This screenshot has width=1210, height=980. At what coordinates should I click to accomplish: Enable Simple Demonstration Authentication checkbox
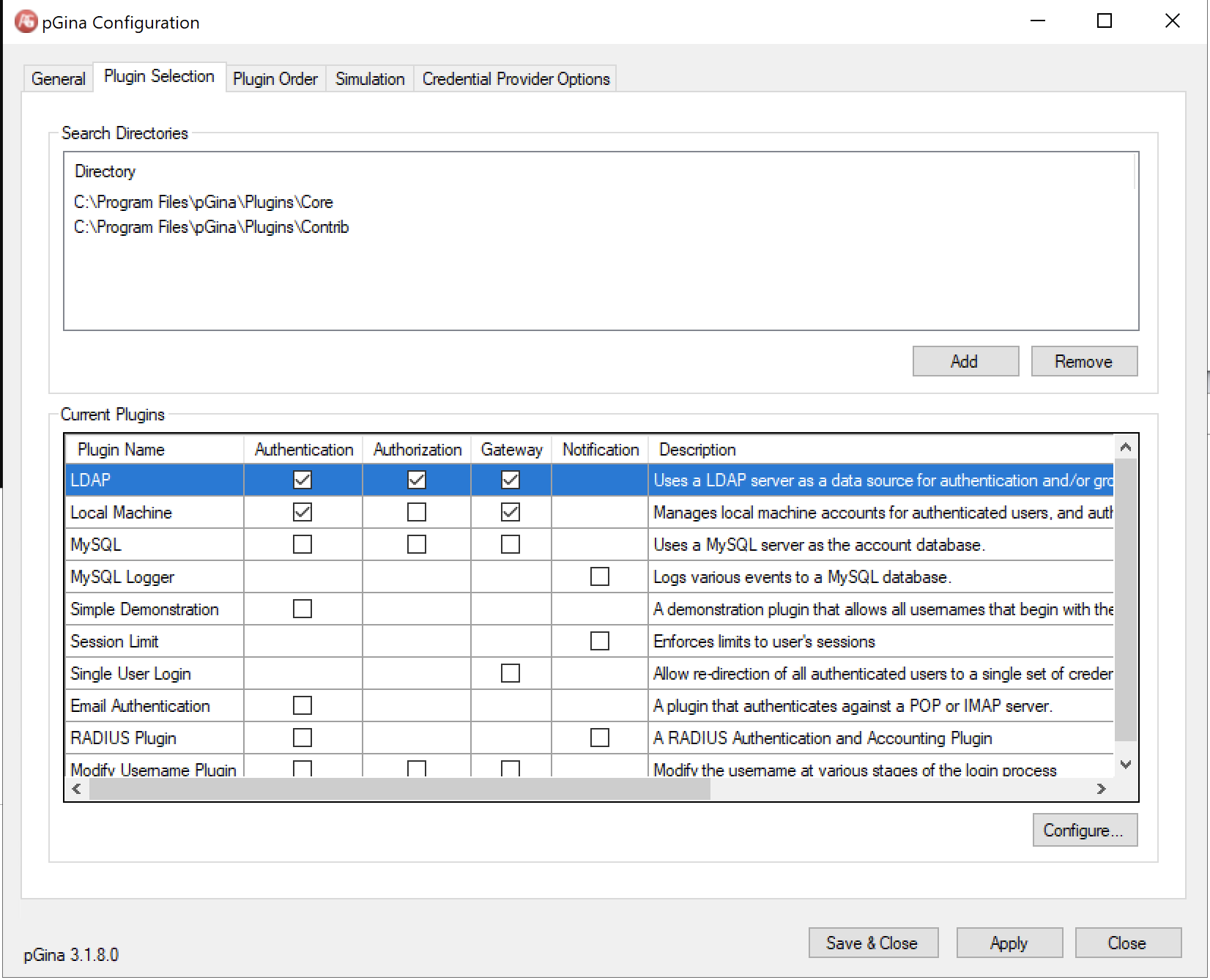click(302, 609)
